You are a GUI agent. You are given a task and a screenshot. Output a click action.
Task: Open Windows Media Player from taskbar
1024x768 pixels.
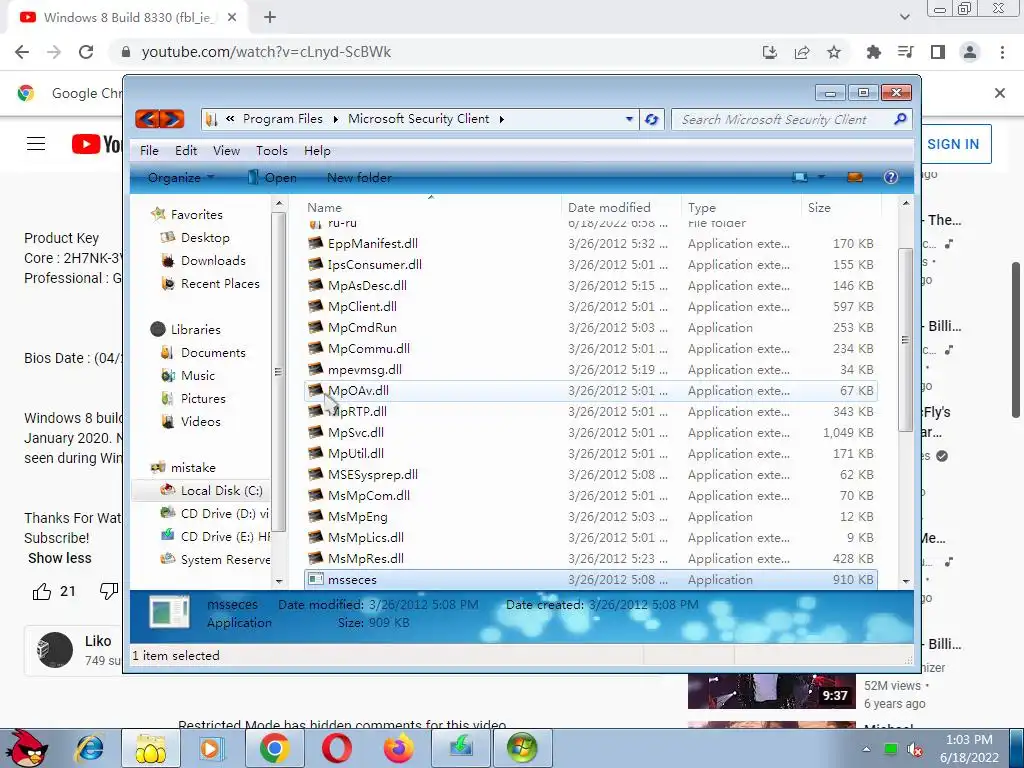coord(212,748)
